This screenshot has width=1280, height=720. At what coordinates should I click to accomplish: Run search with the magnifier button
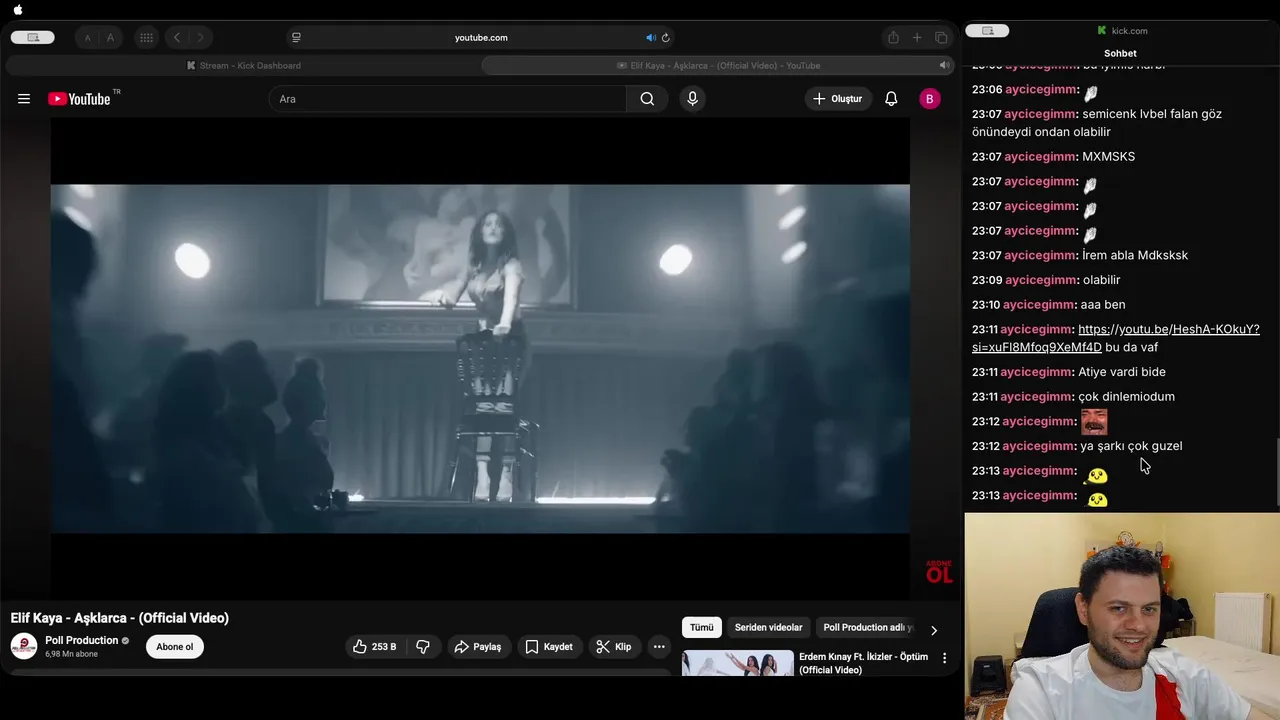click(647, 99)
